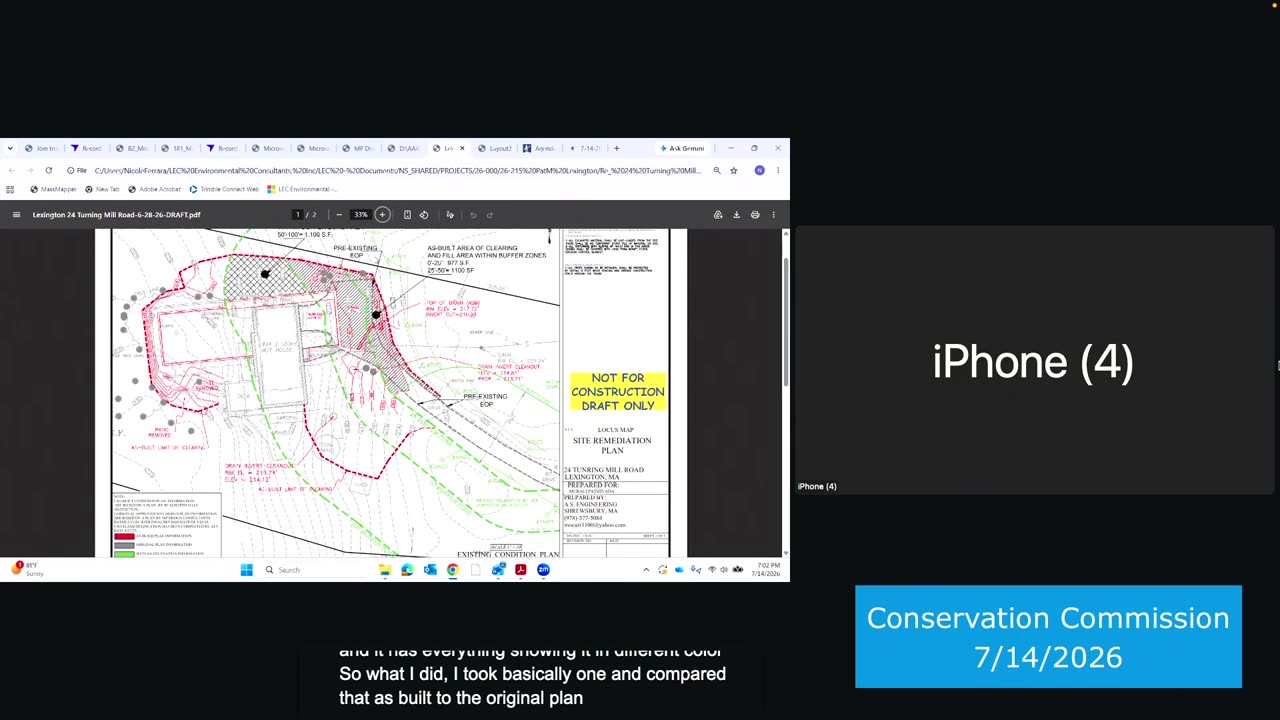Switch to the Join tab
The image size is (1280, 720).
(x=41, y=148)
